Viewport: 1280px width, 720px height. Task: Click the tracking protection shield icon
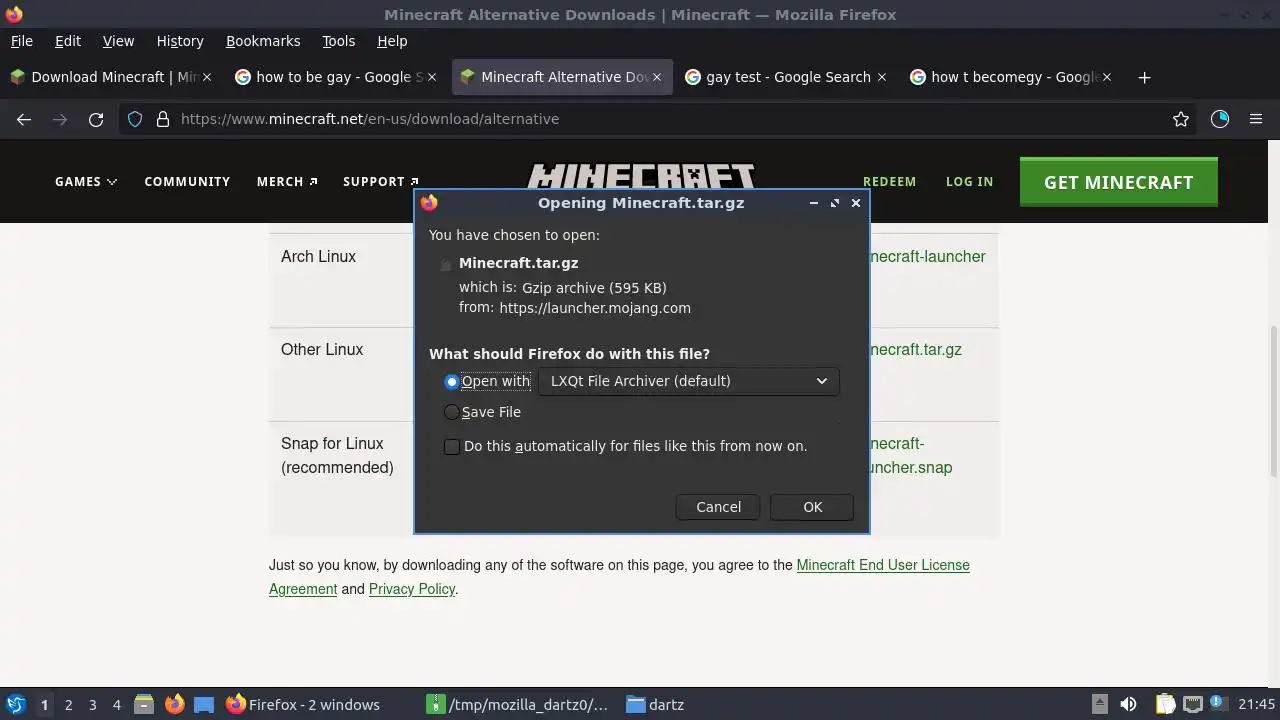coord(135,119)
